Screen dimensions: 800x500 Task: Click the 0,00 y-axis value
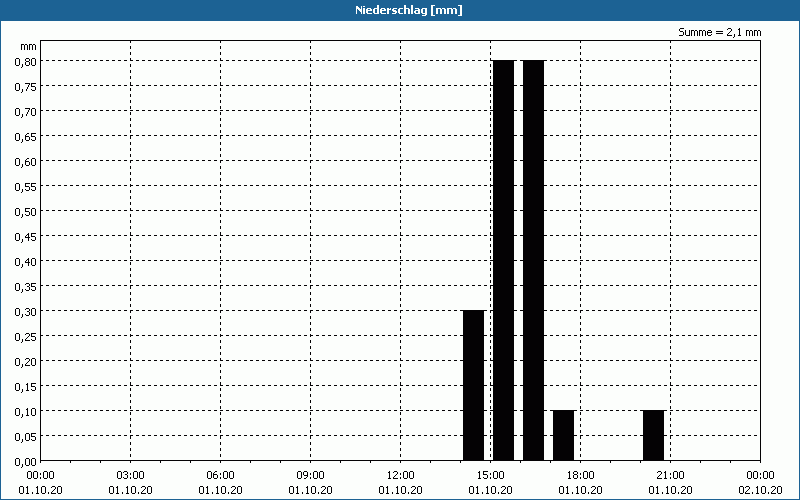(x=26, y=462)
